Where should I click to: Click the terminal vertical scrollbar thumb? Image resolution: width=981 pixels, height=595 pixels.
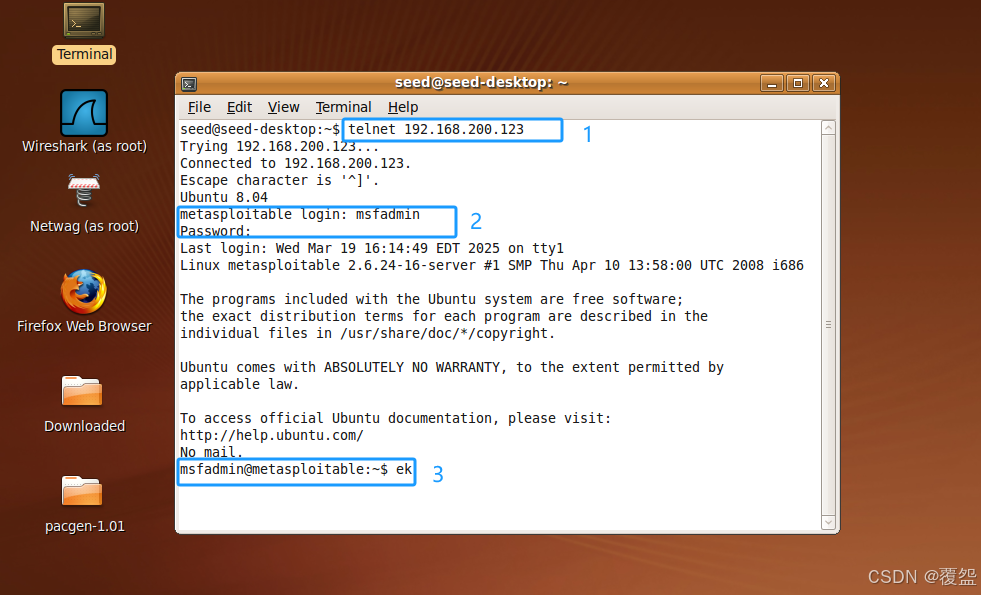coord(828,325)
